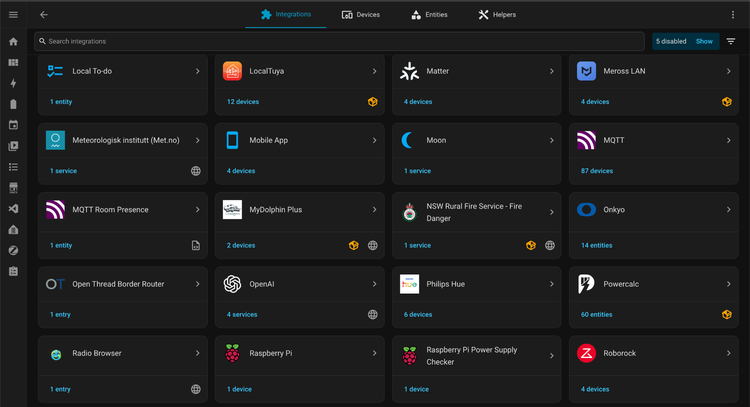Click the LocalTuya integration logo
This screenshot has height=407, width=750.
232,71
